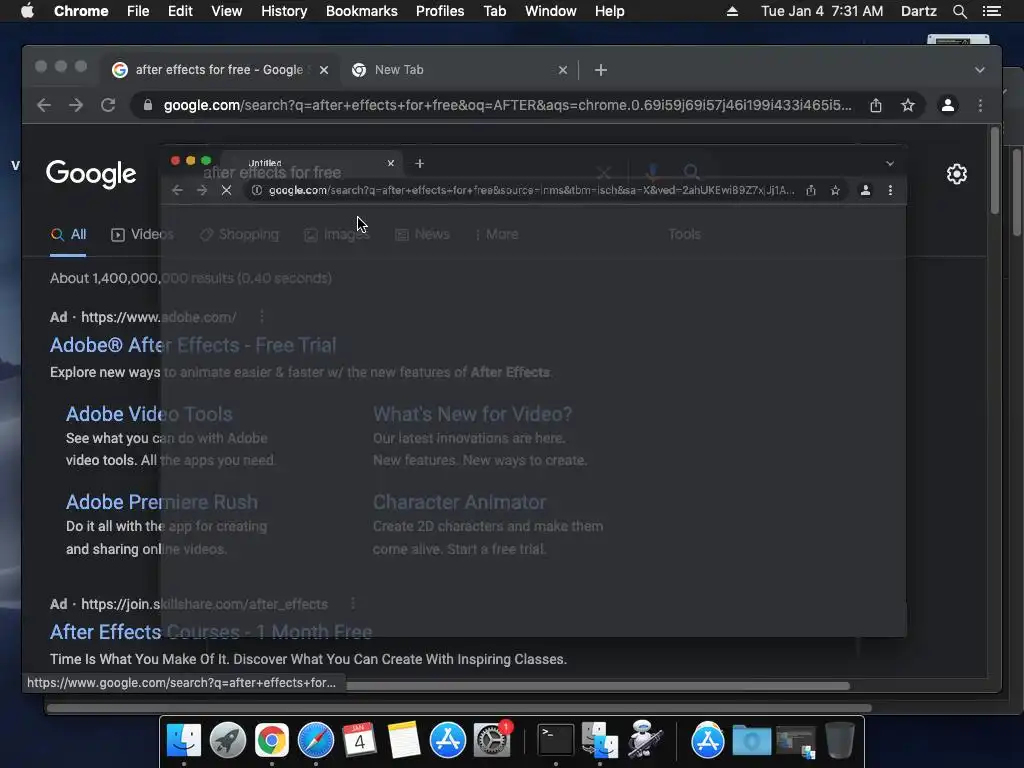The image size is (1024, 768).
Task: Close the 'after effects for free' tab
Action: 324,70
